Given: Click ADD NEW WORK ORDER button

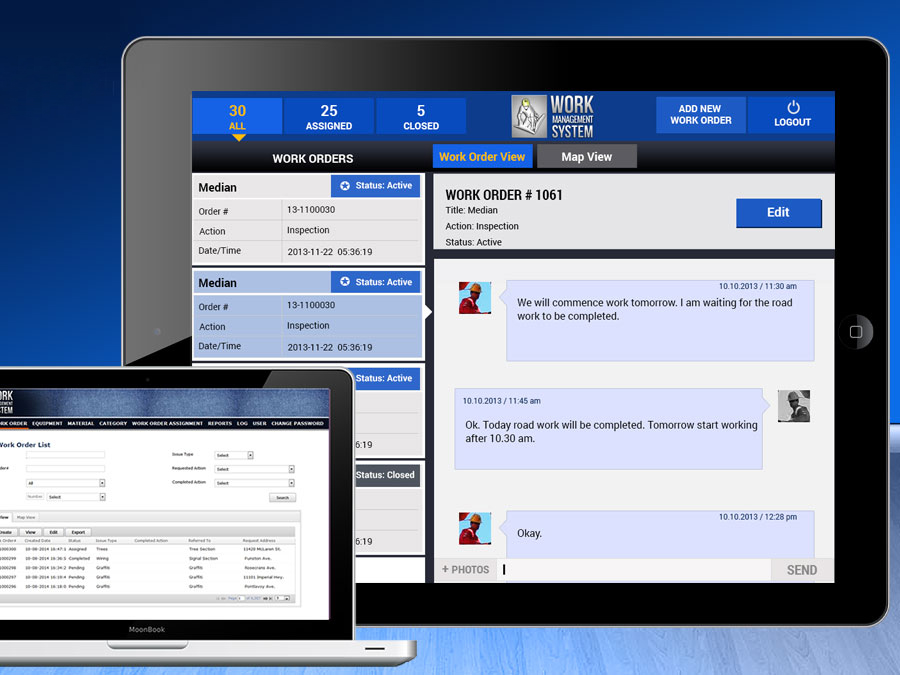Looking at the screenshot, I should pyautogui.click(x=700, y=115).
